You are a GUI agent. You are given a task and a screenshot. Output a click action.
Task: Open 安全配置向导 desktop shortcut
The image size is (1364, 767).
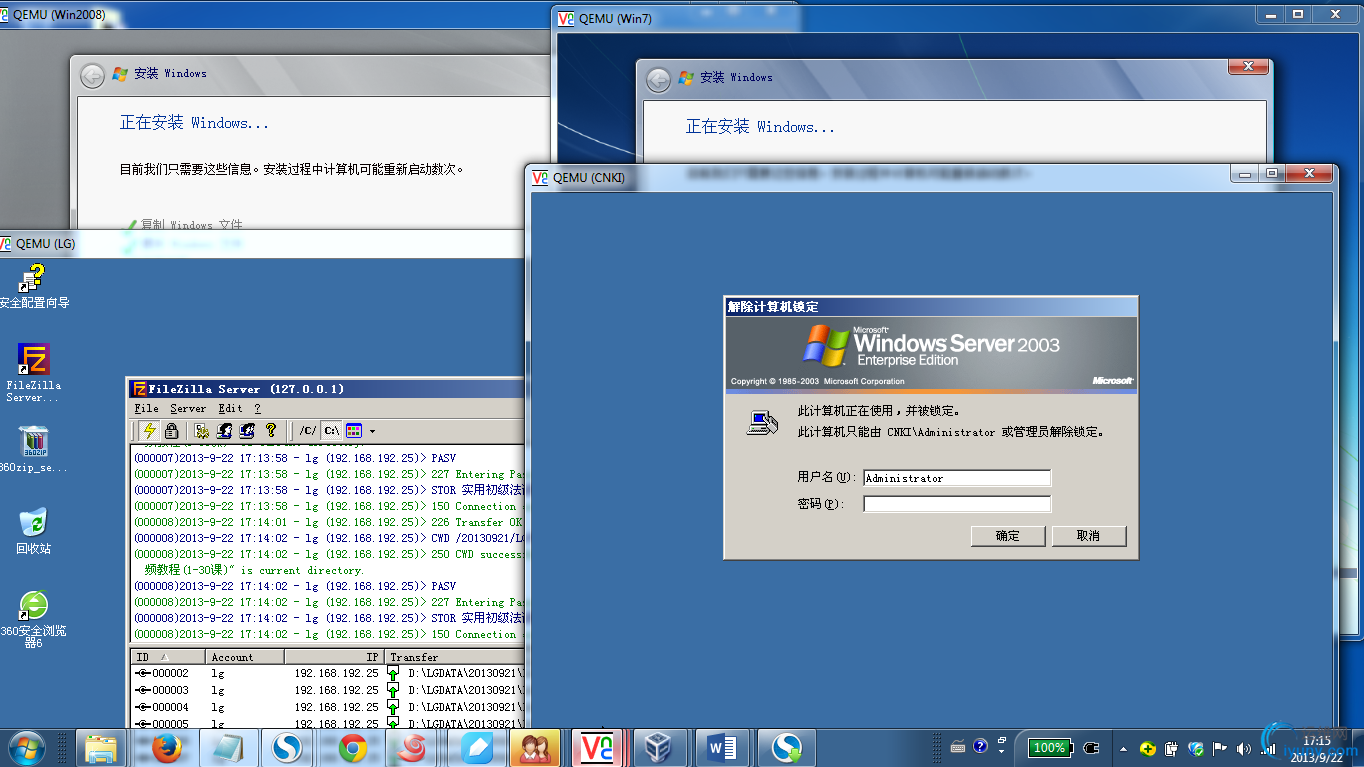34,286
